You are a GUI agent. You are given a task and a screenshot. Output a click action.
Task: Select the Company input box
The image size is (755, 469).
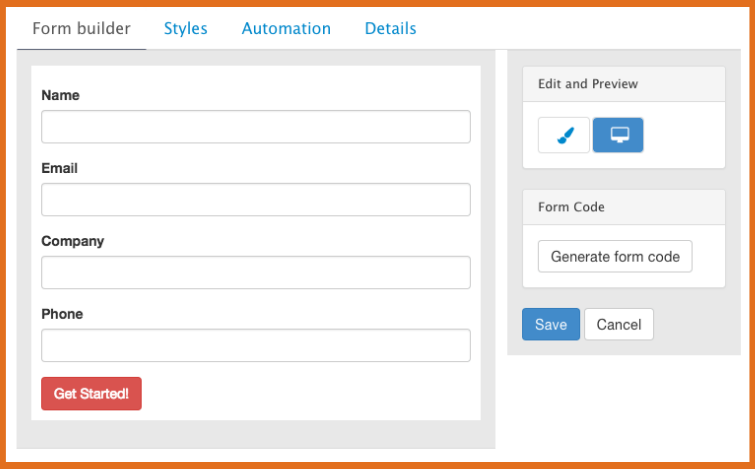(255, 273)
